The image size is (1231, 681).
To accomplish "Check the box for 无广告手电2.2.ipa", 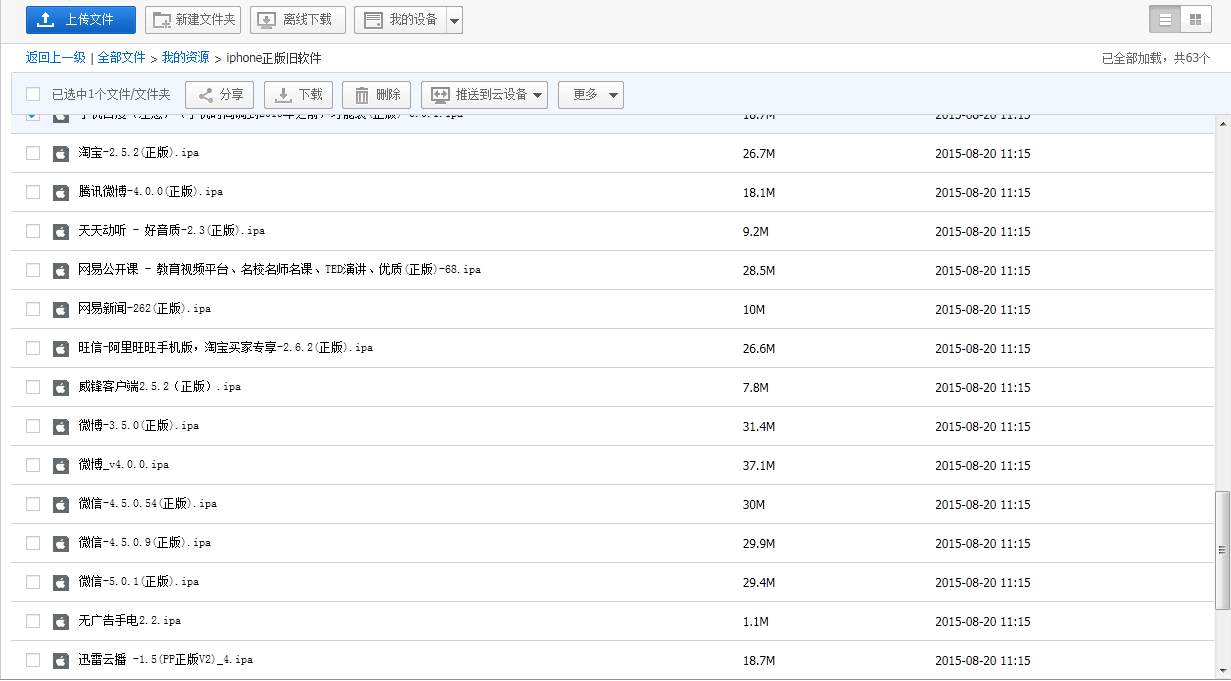I will coord(33,621).
